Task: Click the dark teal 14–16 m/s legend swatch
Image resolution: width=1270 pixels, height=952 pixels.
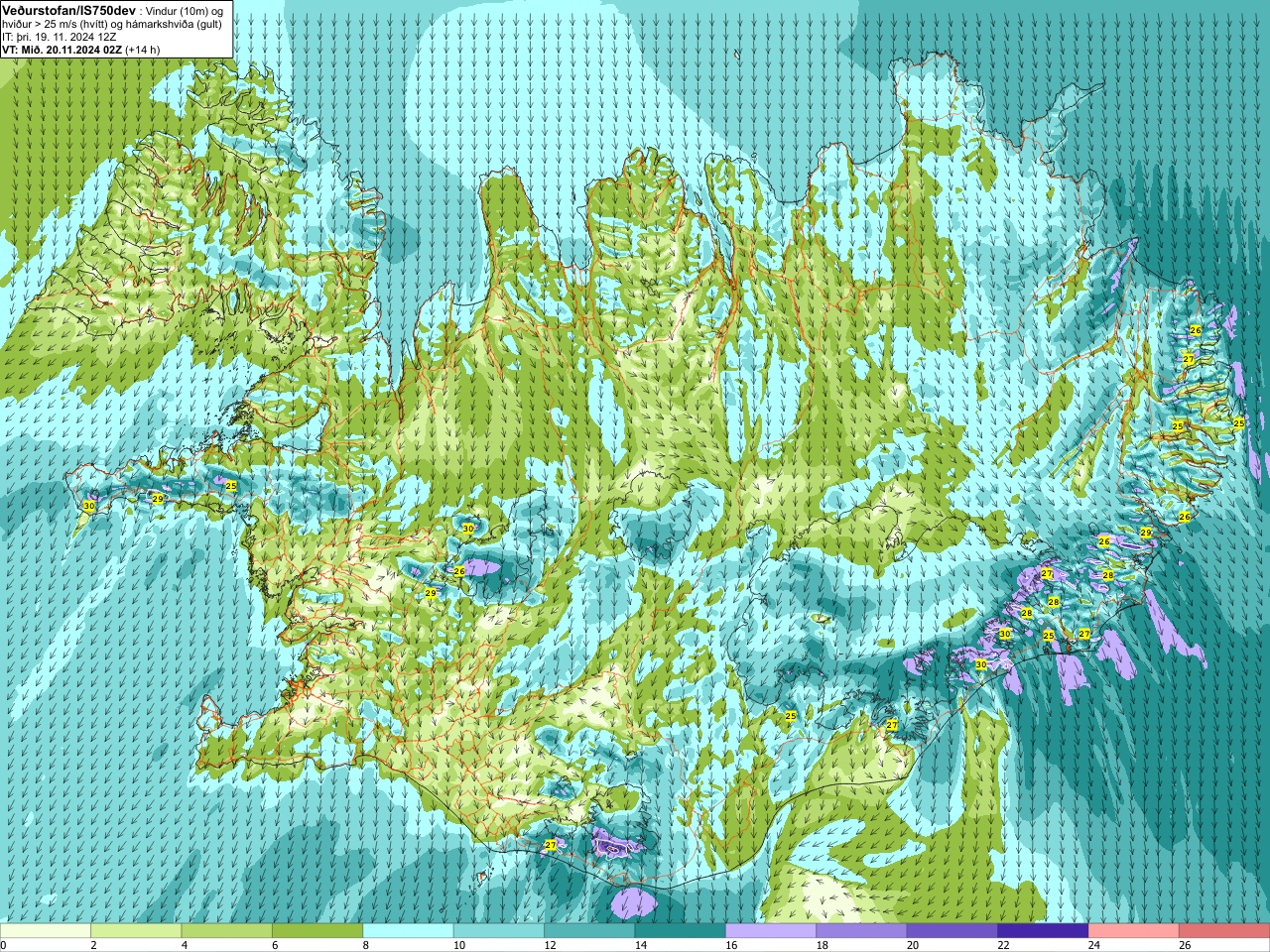Action: tap(681, 931)
